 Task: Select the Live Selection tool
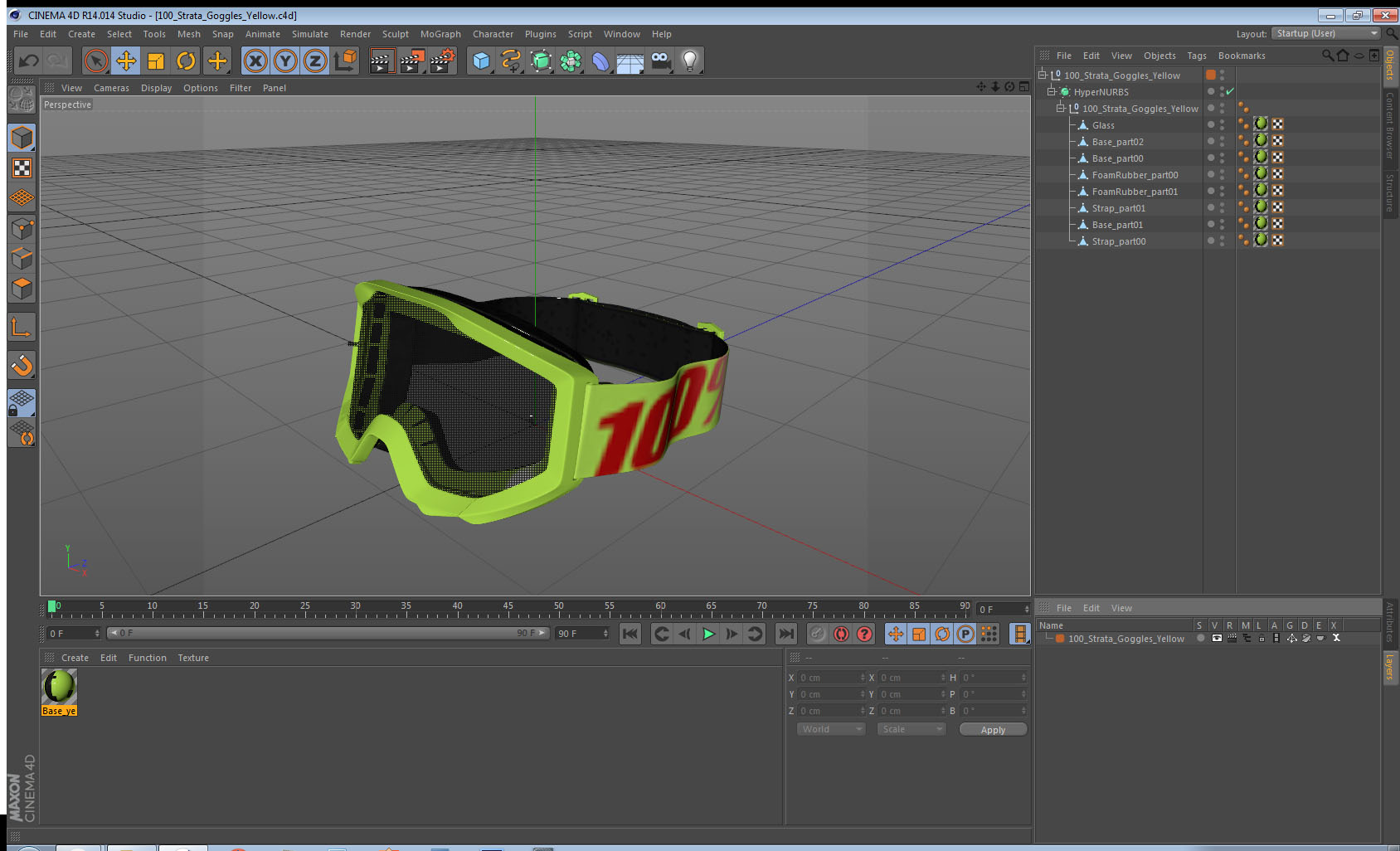[96, 61]
